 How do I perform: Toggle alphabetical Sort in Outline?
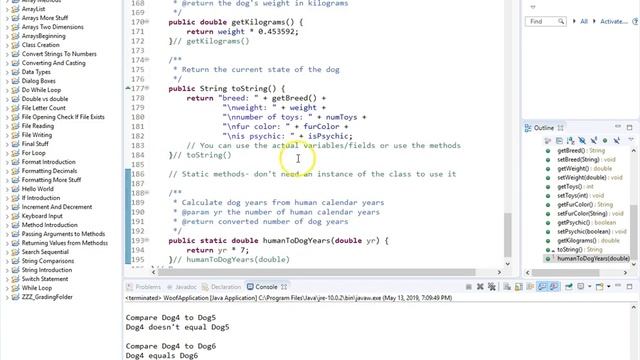(571, 140)
